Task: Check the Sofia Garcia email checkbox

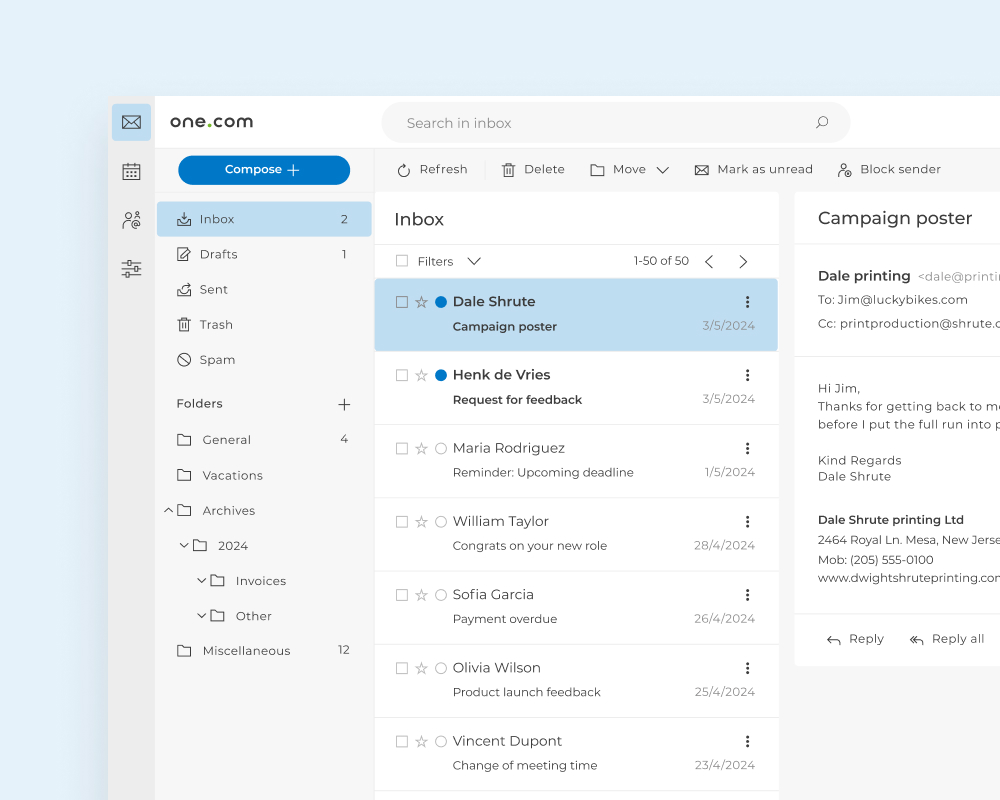Action: [402, 595]
